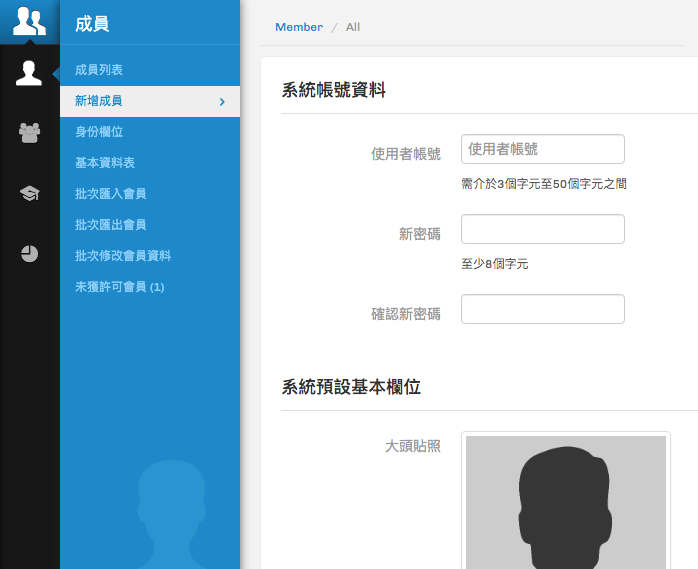Select the single user icon in sidebar

click(29, 73)
